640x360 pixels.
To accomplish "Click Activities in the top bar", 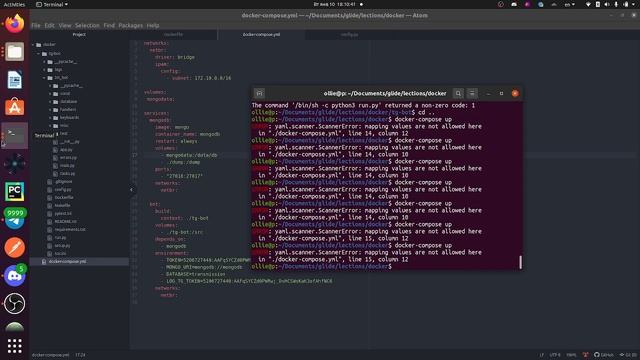I will (x=14, y=4).
